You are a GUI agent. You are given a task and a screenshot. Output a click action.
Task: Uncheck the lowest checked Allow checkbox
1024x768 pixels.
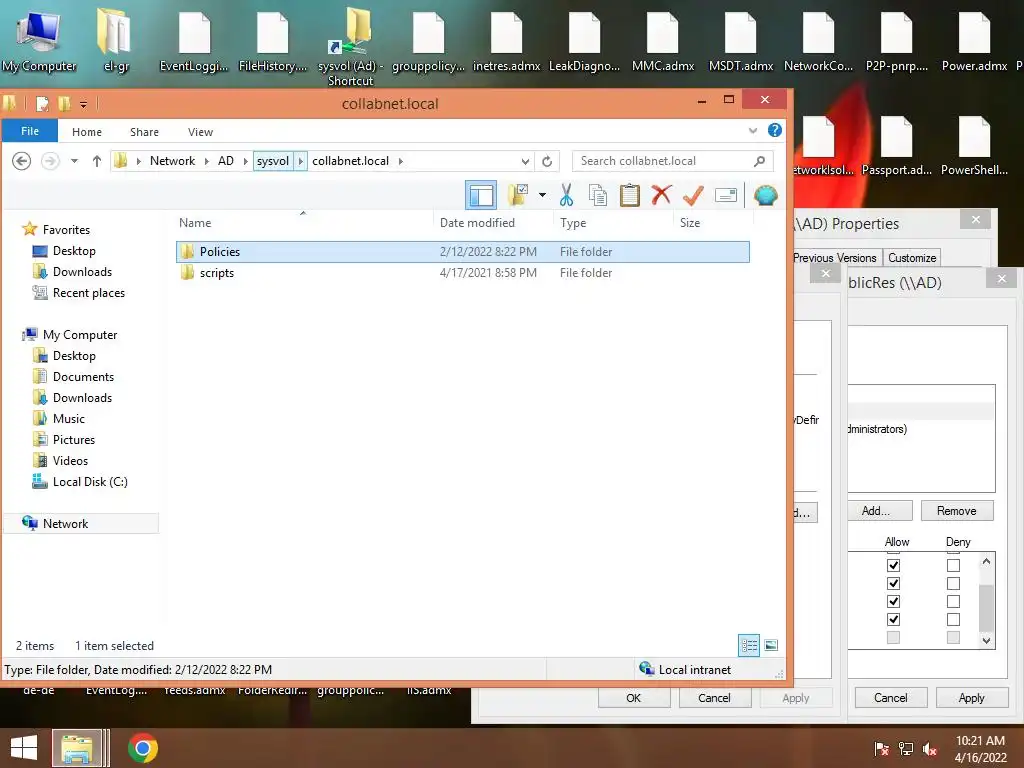coord(893,619)
